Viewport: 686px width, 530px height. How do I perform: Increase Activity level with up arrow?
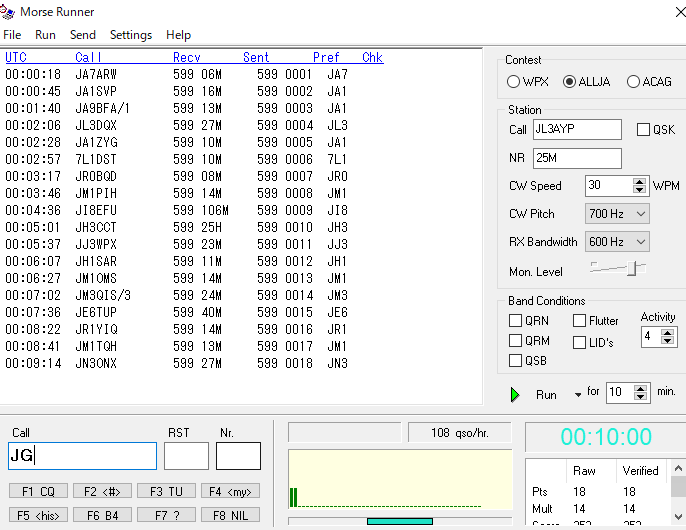click(667, 333)
